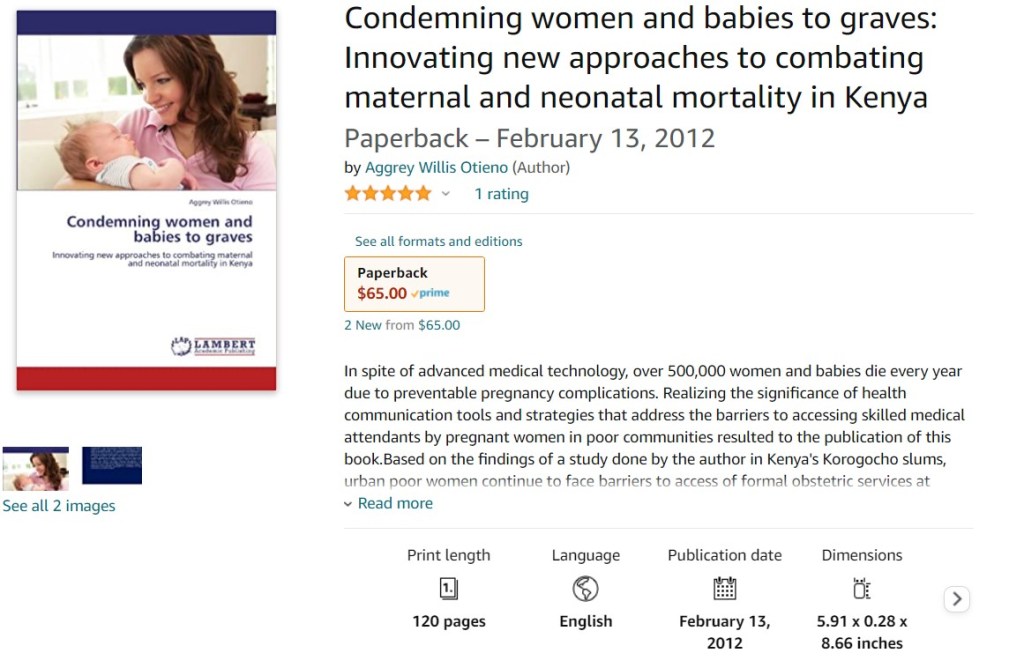This screenshot has height=668, width=1024.
Task: Click the language globe icon
Action: pyautogui.click(x=585, y=588)
